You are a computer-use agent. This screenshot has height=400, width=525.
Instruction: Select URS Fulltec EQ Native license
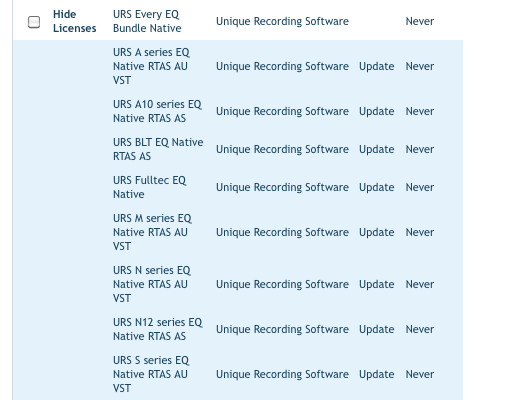click(149, 187)
